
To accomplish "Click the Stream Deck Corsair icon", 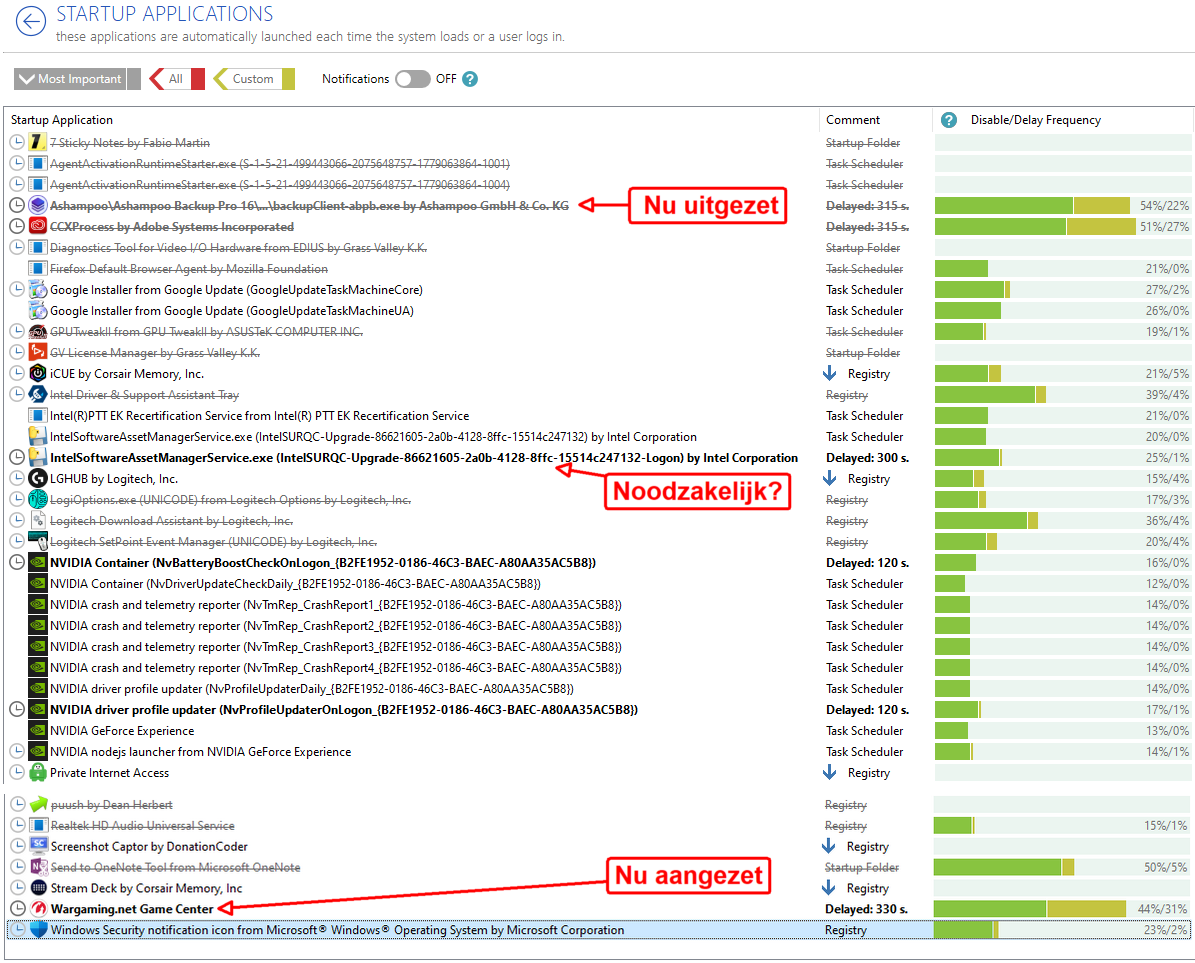I will 38,888.
